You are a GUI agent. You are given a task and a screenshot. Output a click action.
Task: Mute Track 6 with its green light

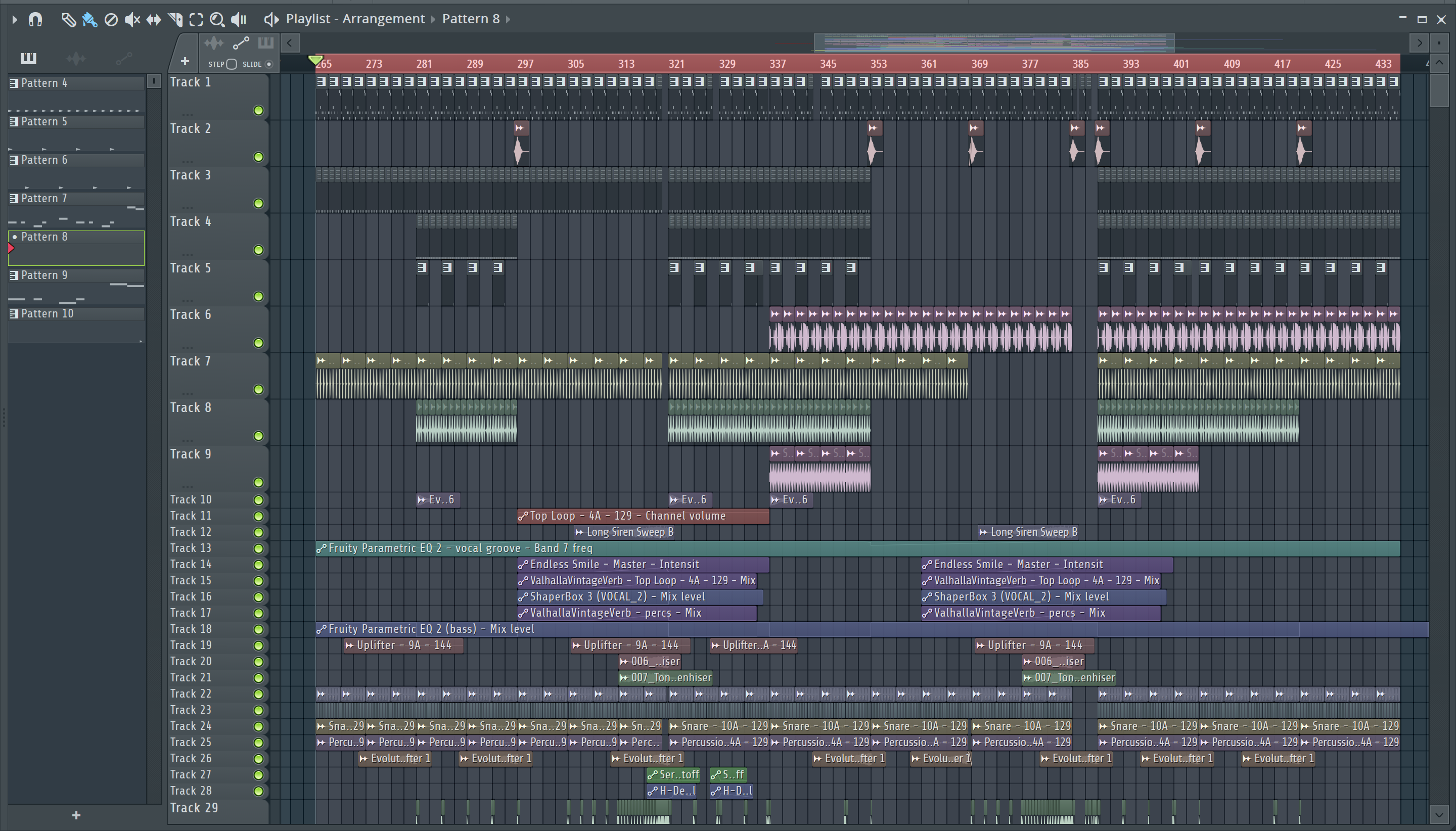pos(258,343)
